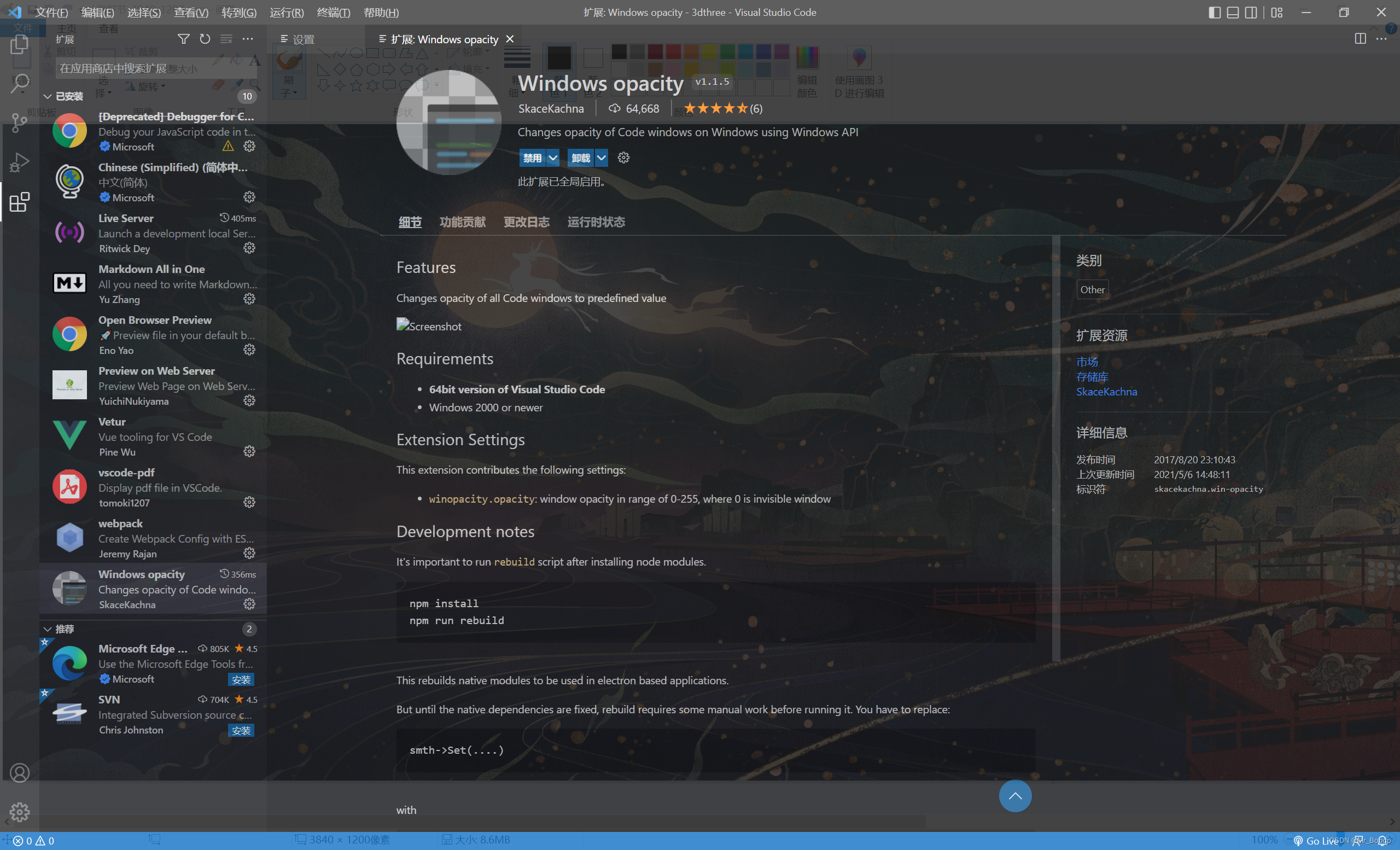Open the Search view in activity bar

(19, 84)
